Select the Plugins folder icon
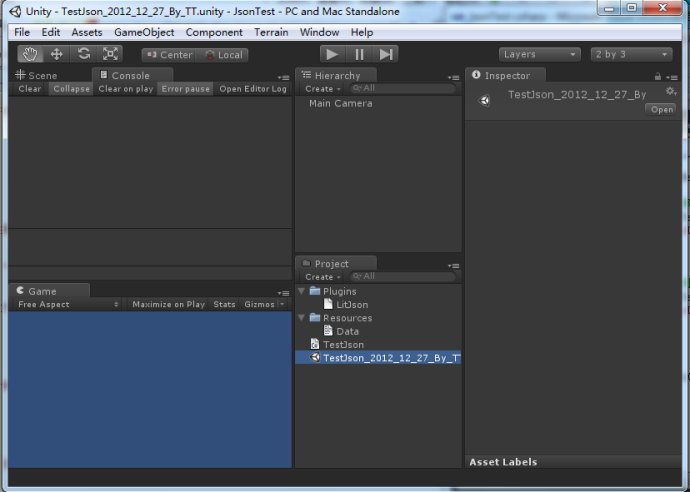 tap(315, 291)
